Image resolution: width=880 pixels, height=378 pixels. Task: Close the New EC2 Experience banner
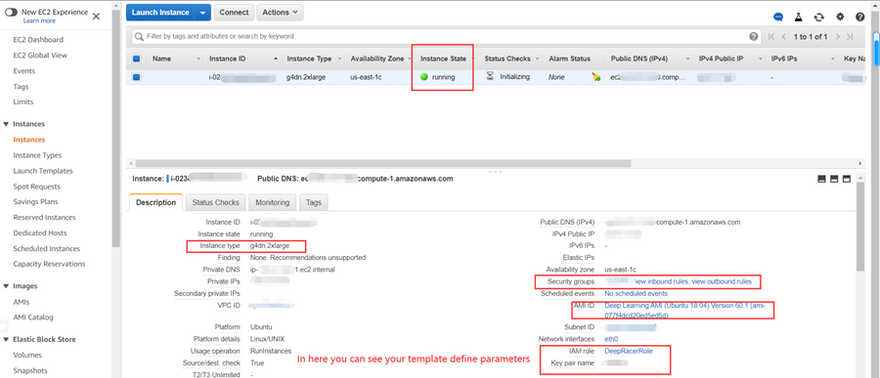point(96,16)
